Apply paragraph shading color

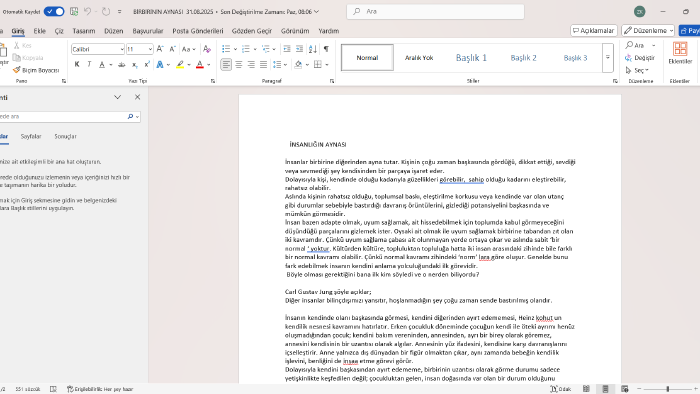pos(298,65)
